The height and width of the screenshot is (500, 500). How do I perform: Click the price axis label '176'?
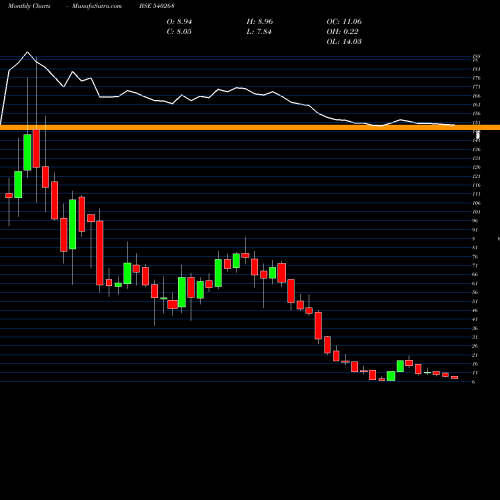tap(476, 78)
